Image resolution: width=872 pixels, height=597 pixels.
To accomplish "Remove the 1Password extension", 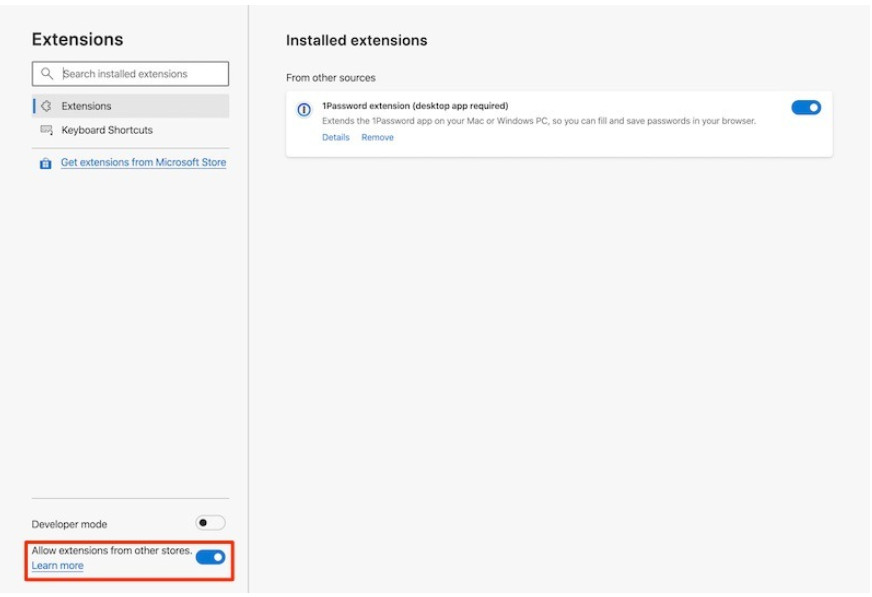I will pyautogui.click(x=378, y=137).
